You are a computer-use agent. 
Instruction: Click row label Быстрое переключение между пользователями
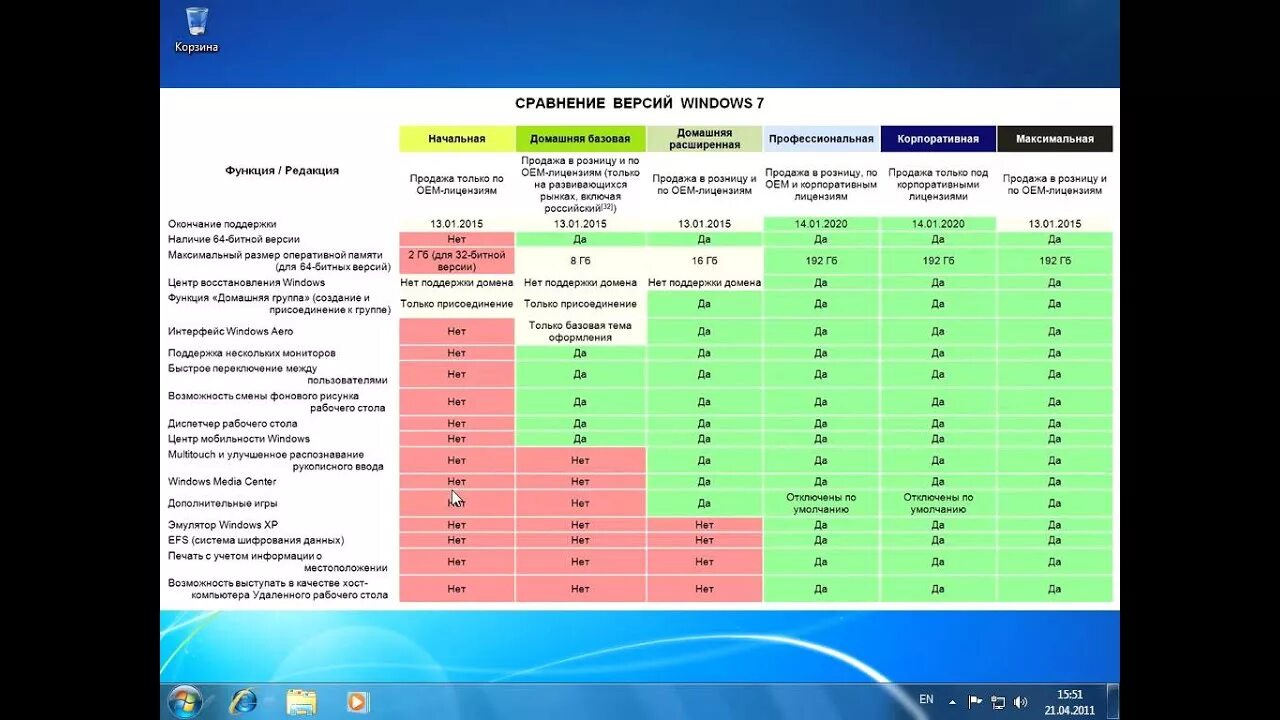coord(277,374)
